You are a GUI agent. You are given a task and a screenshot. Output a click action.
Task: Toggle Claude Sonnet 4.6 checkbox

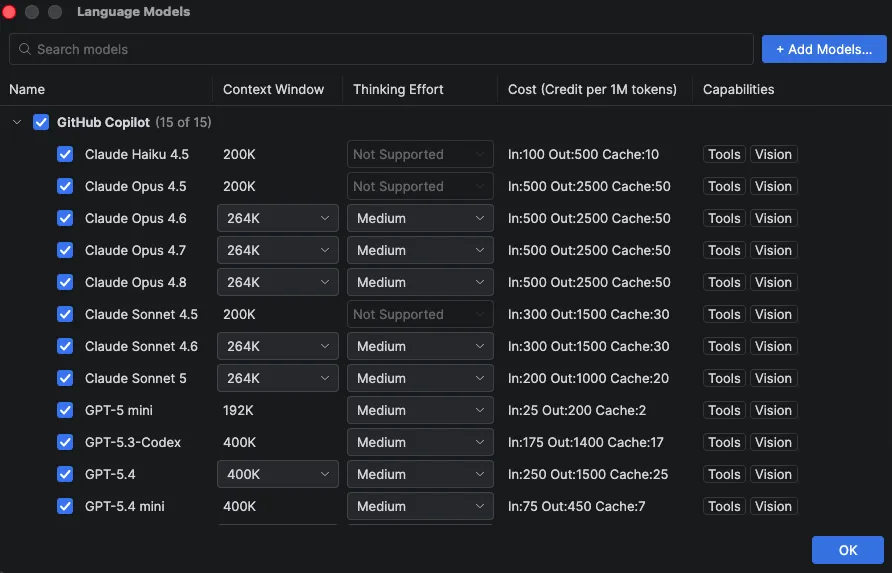(65, 346)
